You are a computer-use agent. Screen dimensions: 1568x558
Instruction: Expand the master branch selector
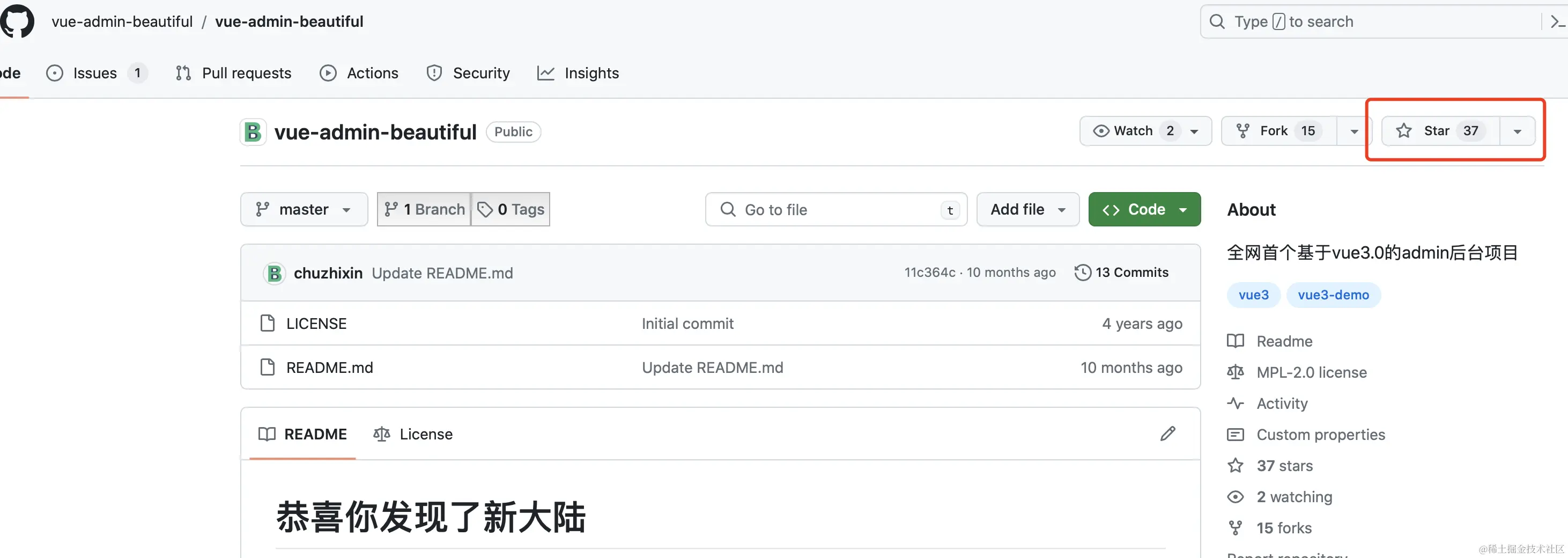click(x=304, y=210)
